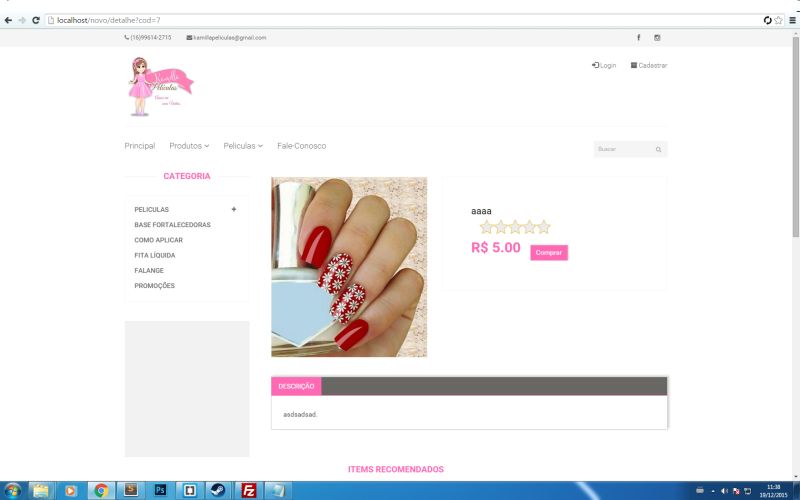Click the page vertical scrollbar thumb
This screenshot has height=500, width=800.
pos(795,137)
